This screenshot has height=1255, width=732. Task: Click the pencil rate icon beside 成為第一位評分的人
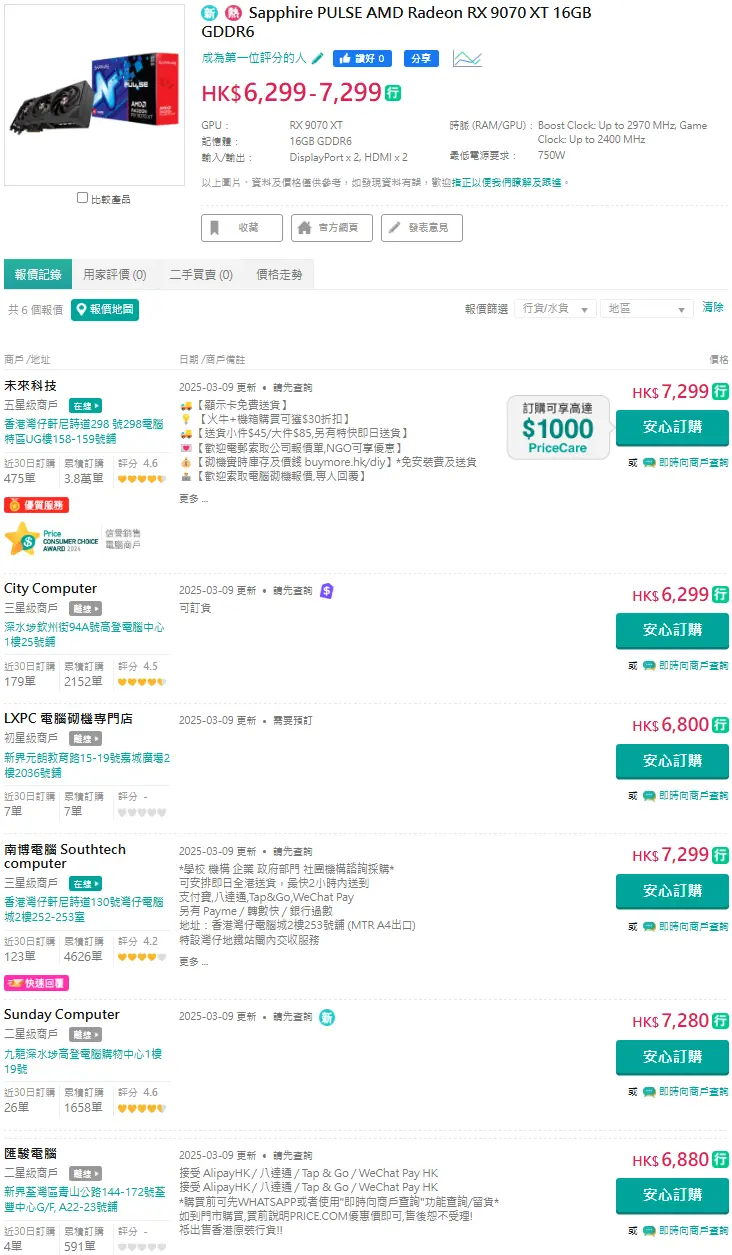(x=318, y=58)
